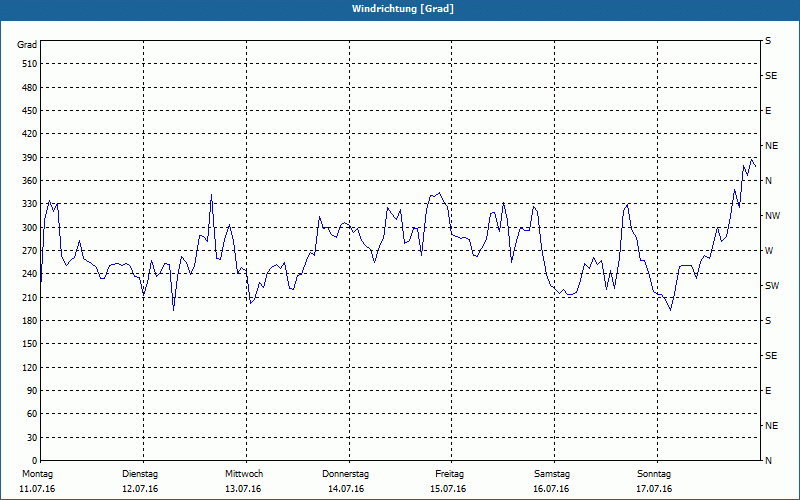Viewport: 800px width, 500px height.
Task: Click the Montag day label
Action: pyautogui.click(x=37, y=474)
